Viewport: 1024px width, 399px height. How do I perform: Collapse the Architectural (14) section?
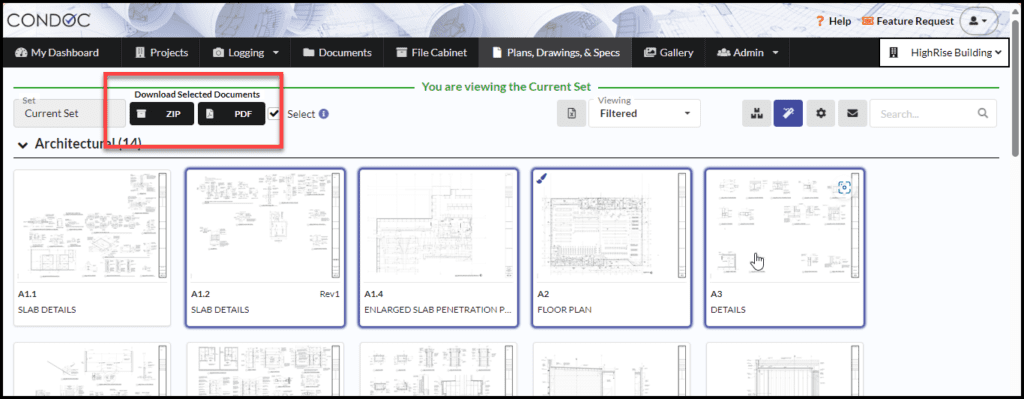click(23, 144)
